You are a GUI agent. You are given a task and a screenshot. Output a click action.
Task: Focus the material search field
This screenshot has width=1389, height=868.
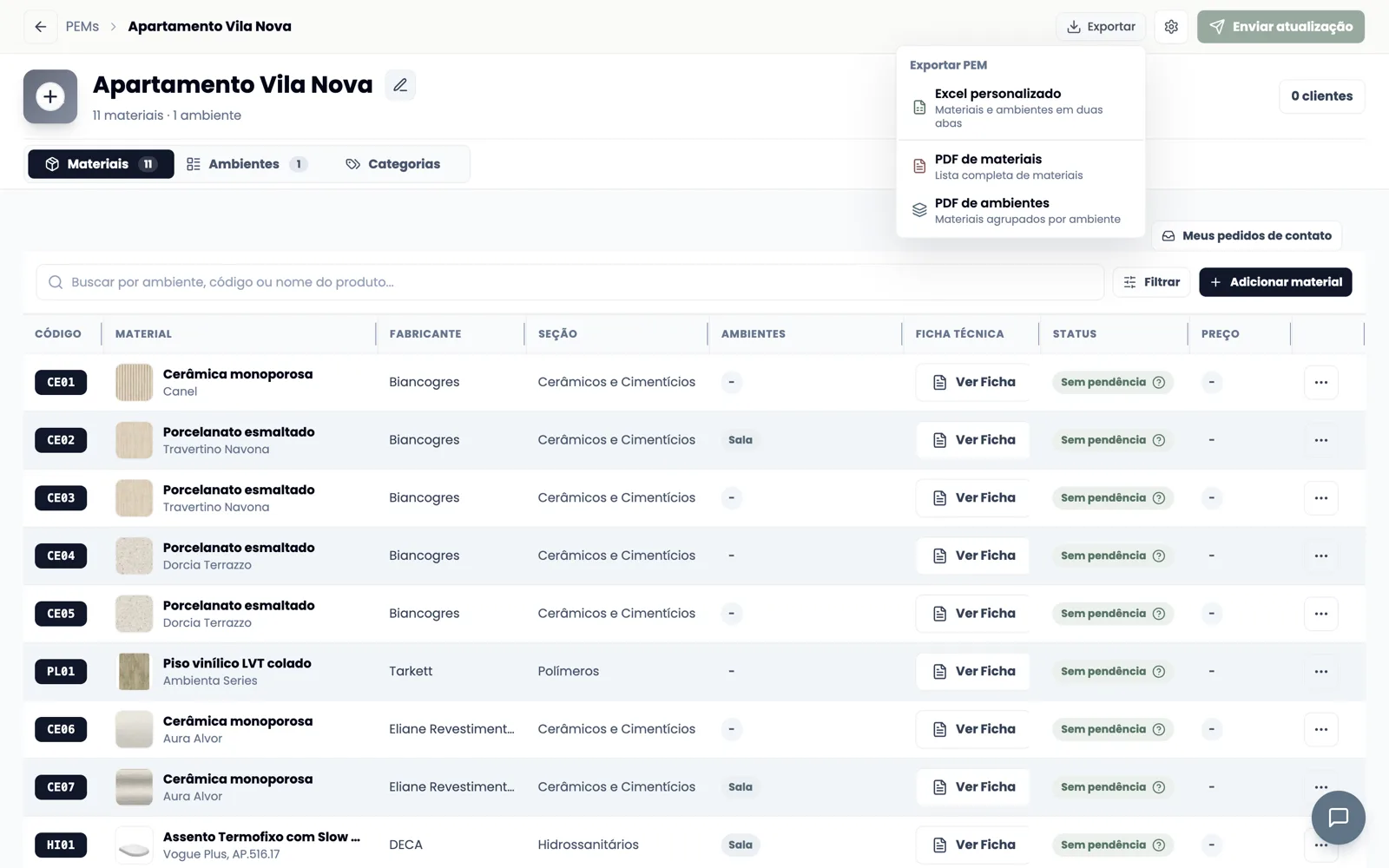tap(569, 282)
